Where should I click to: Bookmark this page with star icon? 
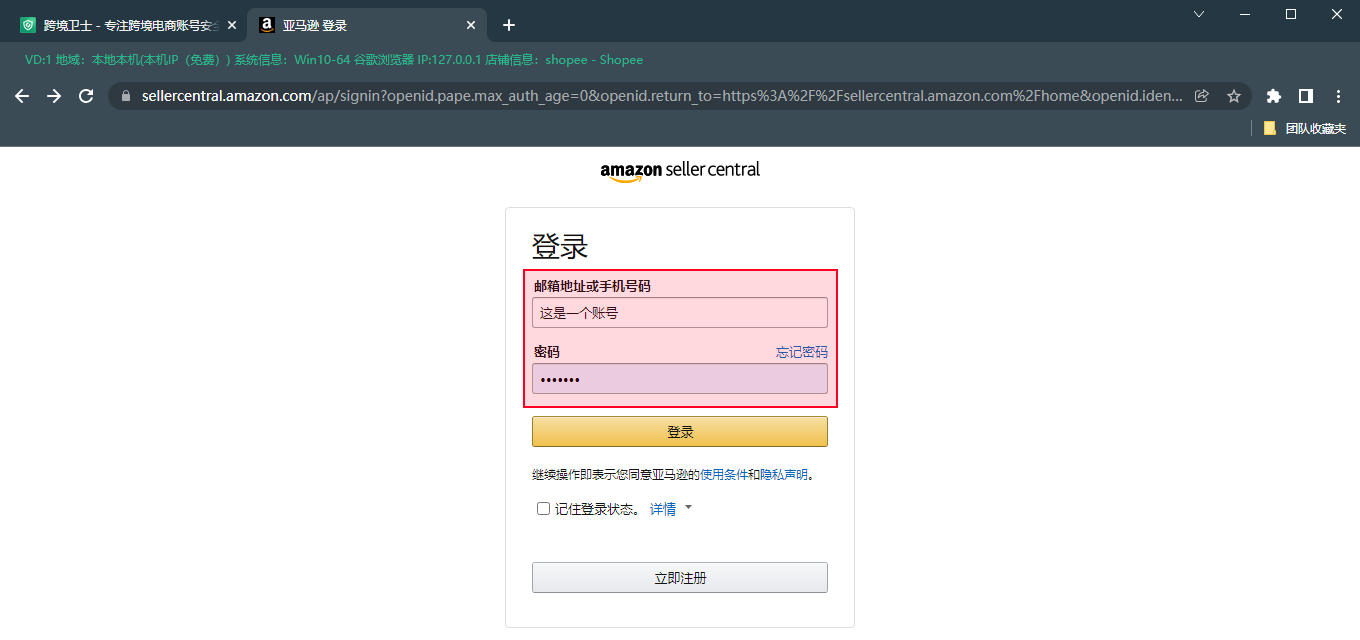1234,96
